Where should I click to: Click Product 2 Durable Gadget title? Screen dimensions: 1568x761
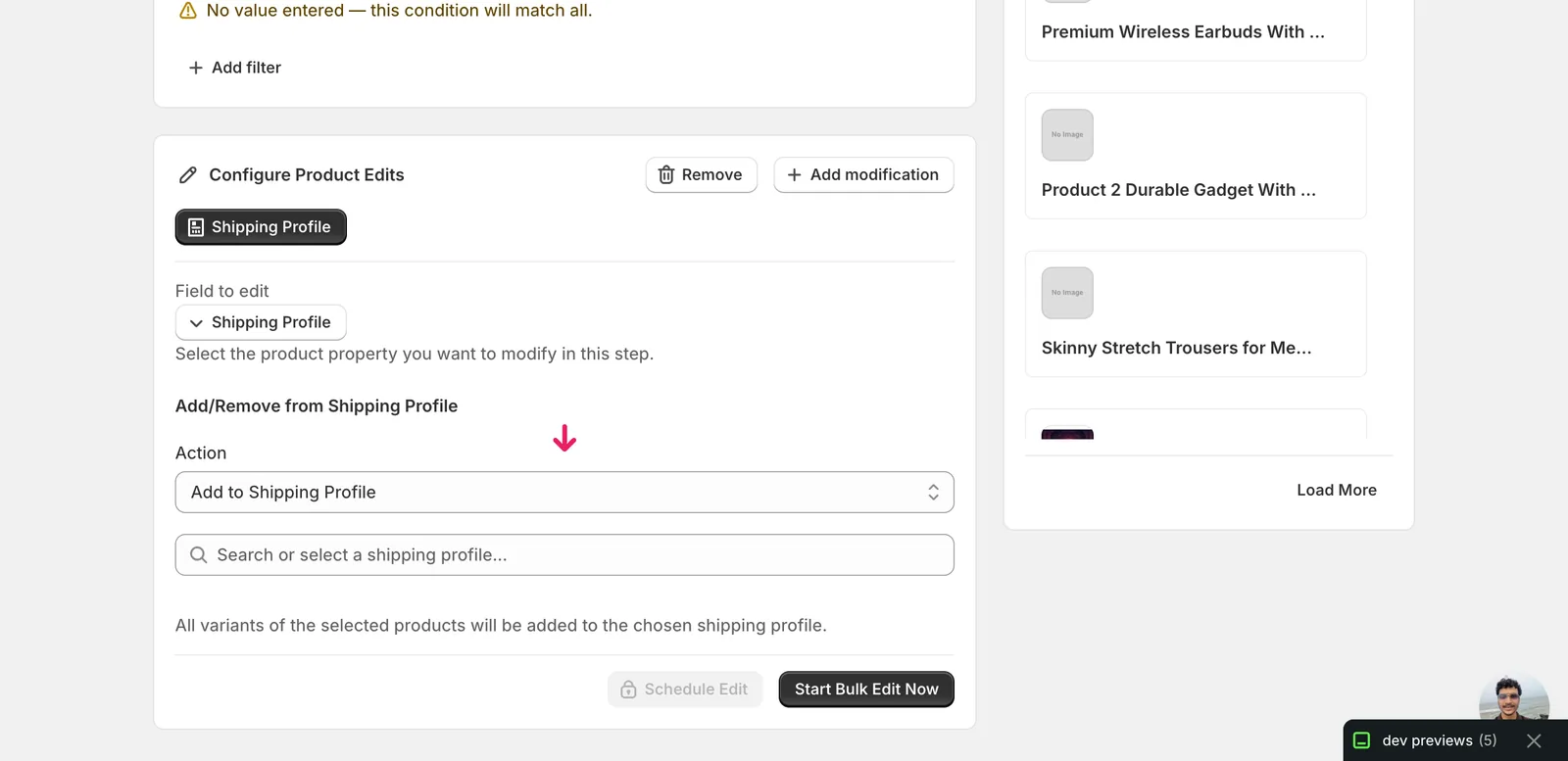click(1179, 190)
